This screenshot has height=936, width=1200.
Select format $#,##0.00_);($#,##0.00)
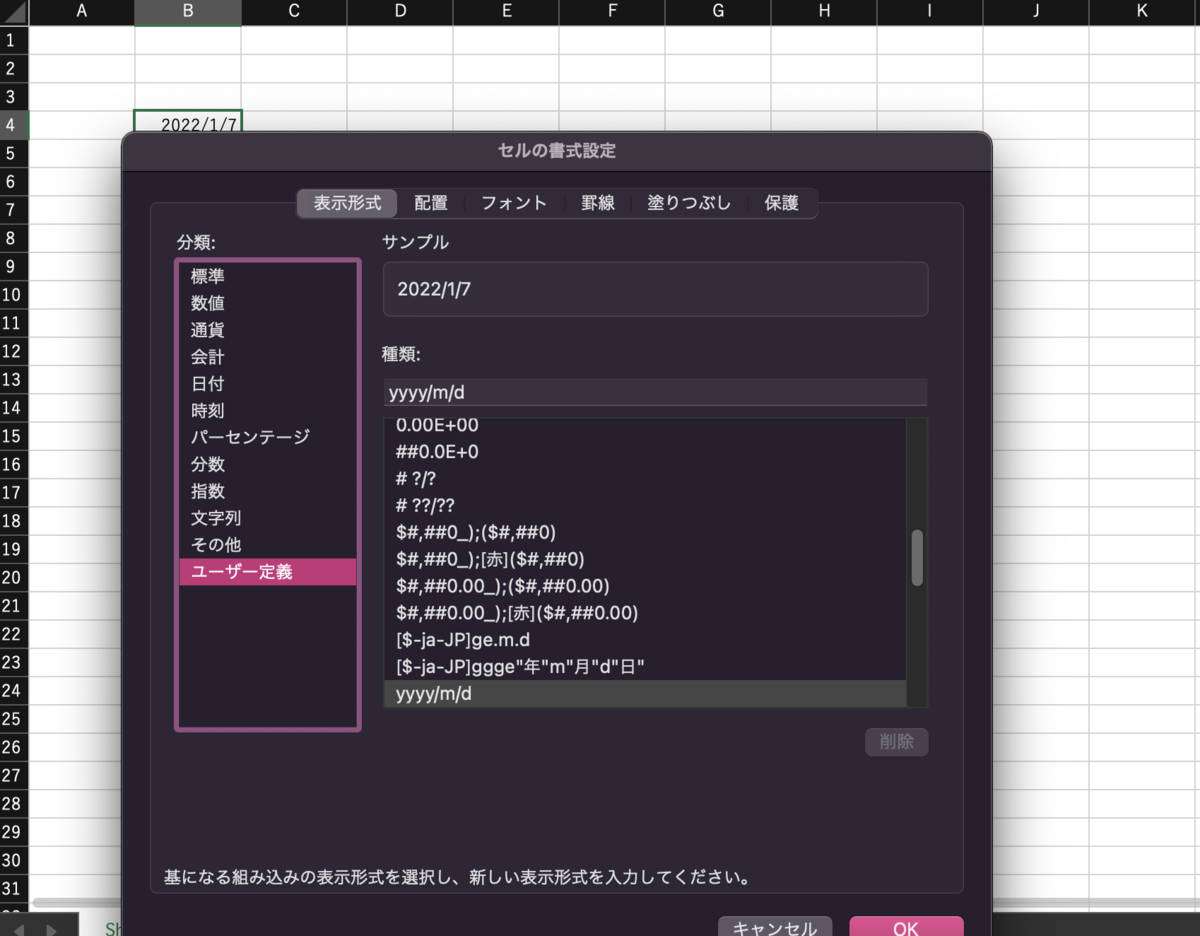coord(645,586)
